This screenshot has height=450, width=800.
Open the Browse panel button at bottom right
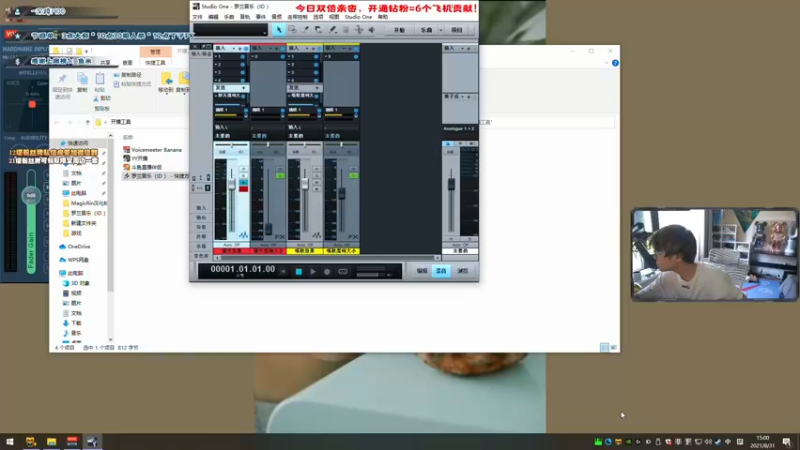(462, 271)
